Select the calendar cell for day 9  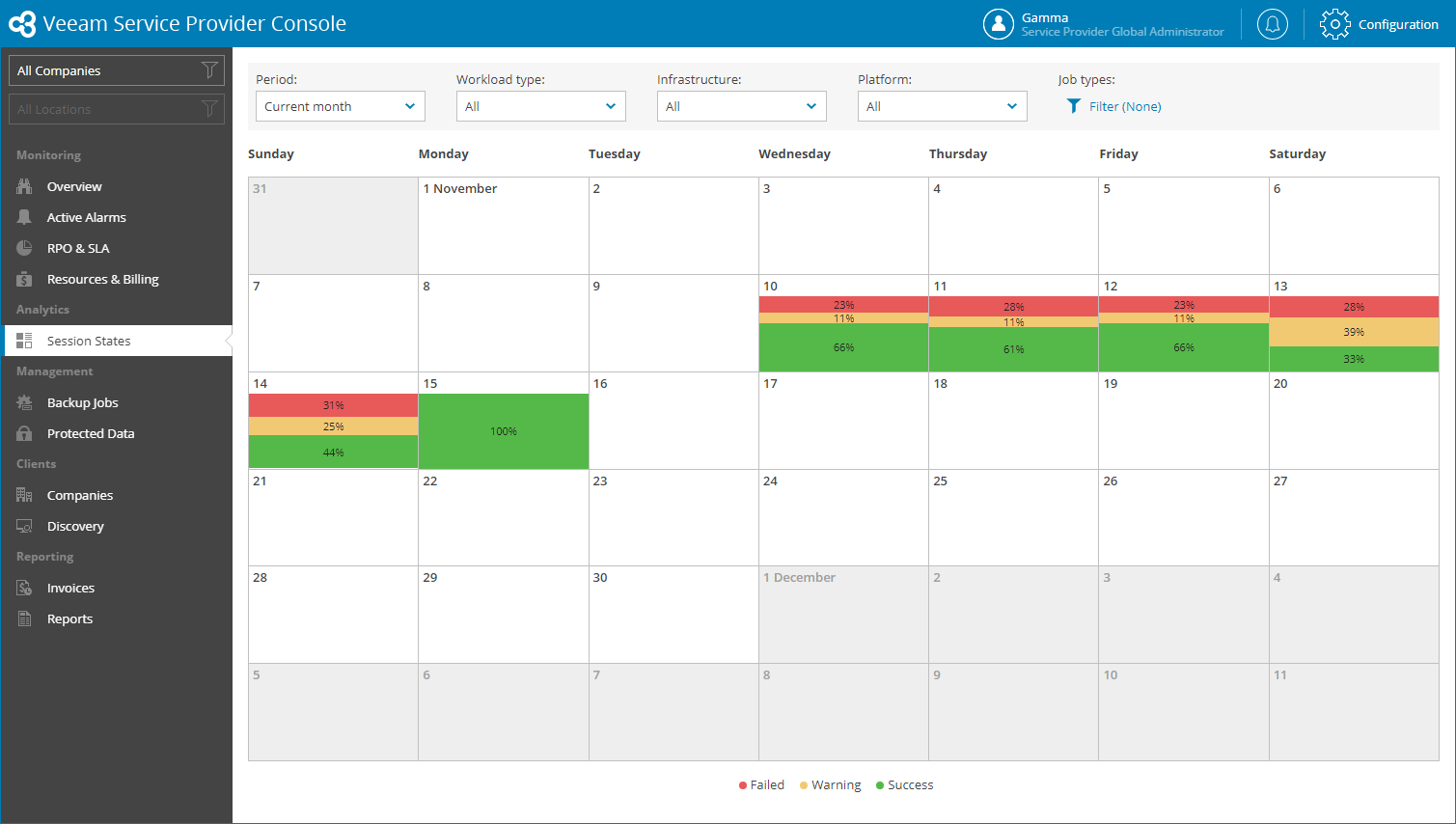(x=673, y=323)
